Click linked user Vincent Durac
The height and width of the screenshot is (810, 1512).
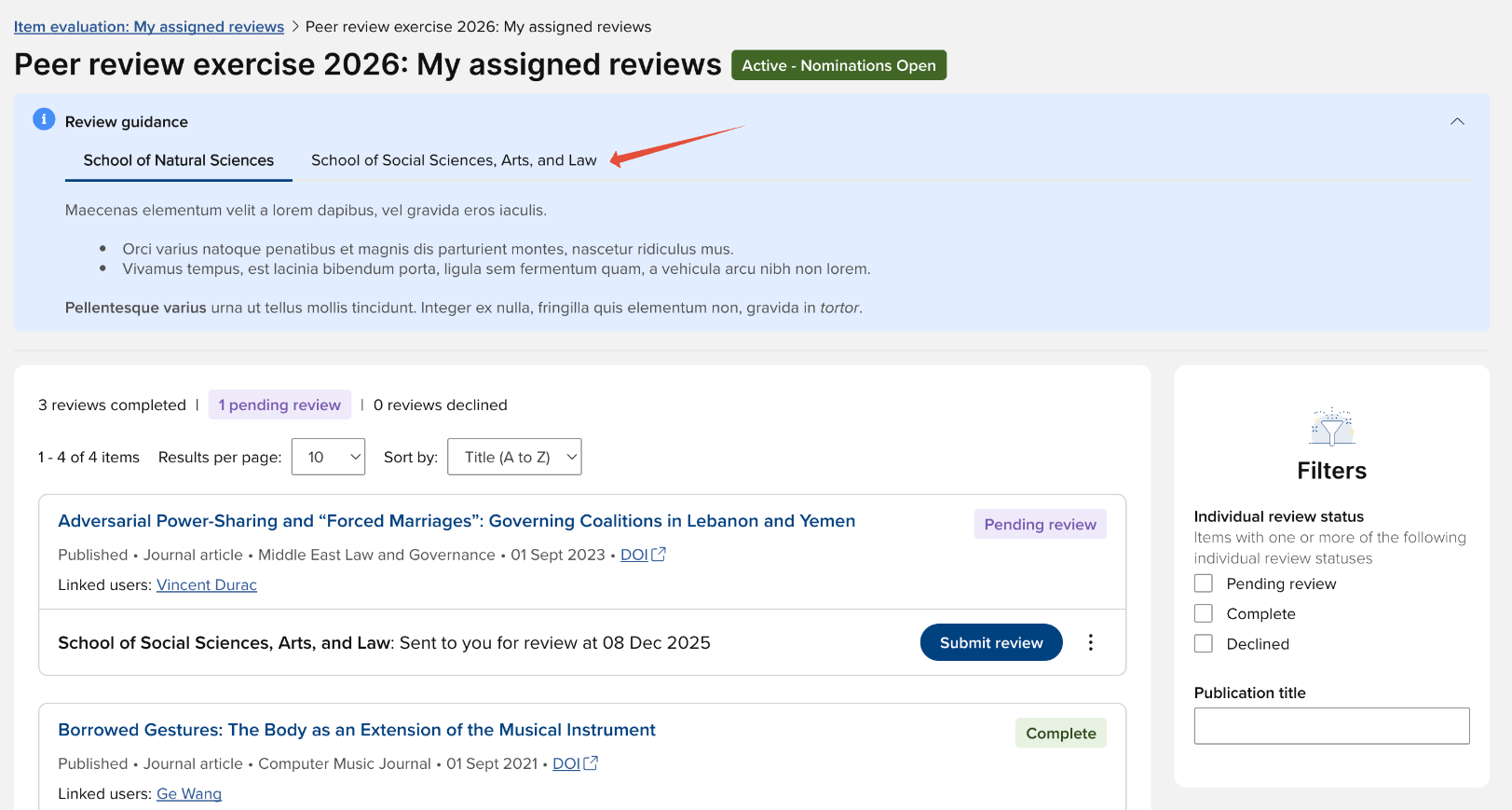pos(207,584)
